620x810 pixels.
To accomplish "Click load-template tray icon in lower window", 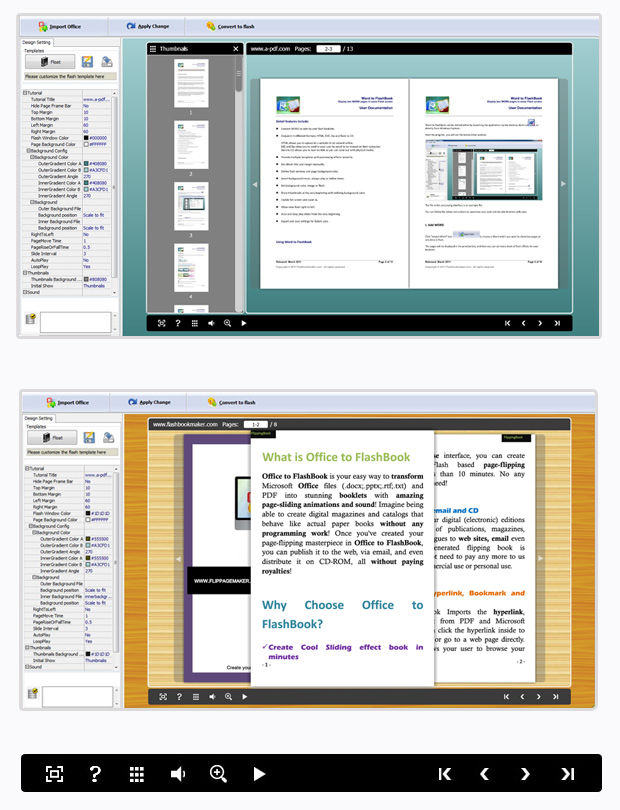I will [108, 438].
